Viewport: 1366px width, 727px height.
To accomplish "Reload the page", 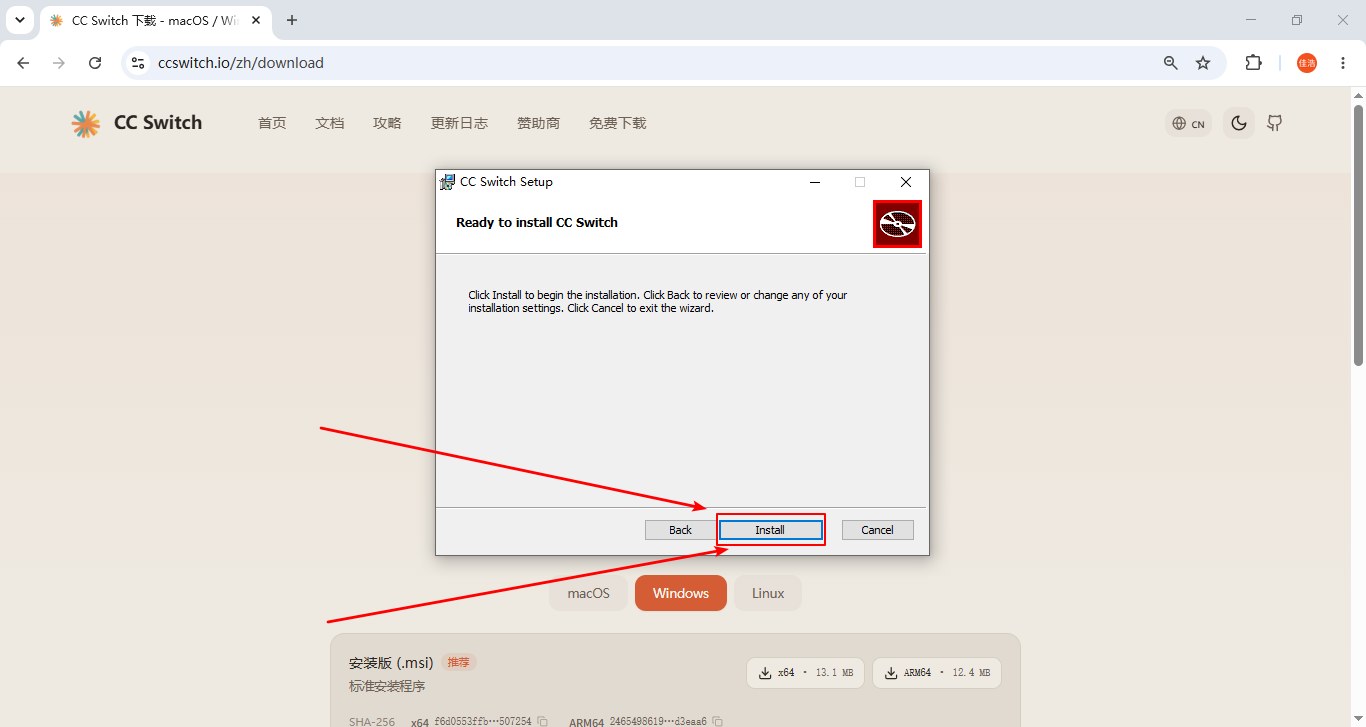I will tap(95, 63).
